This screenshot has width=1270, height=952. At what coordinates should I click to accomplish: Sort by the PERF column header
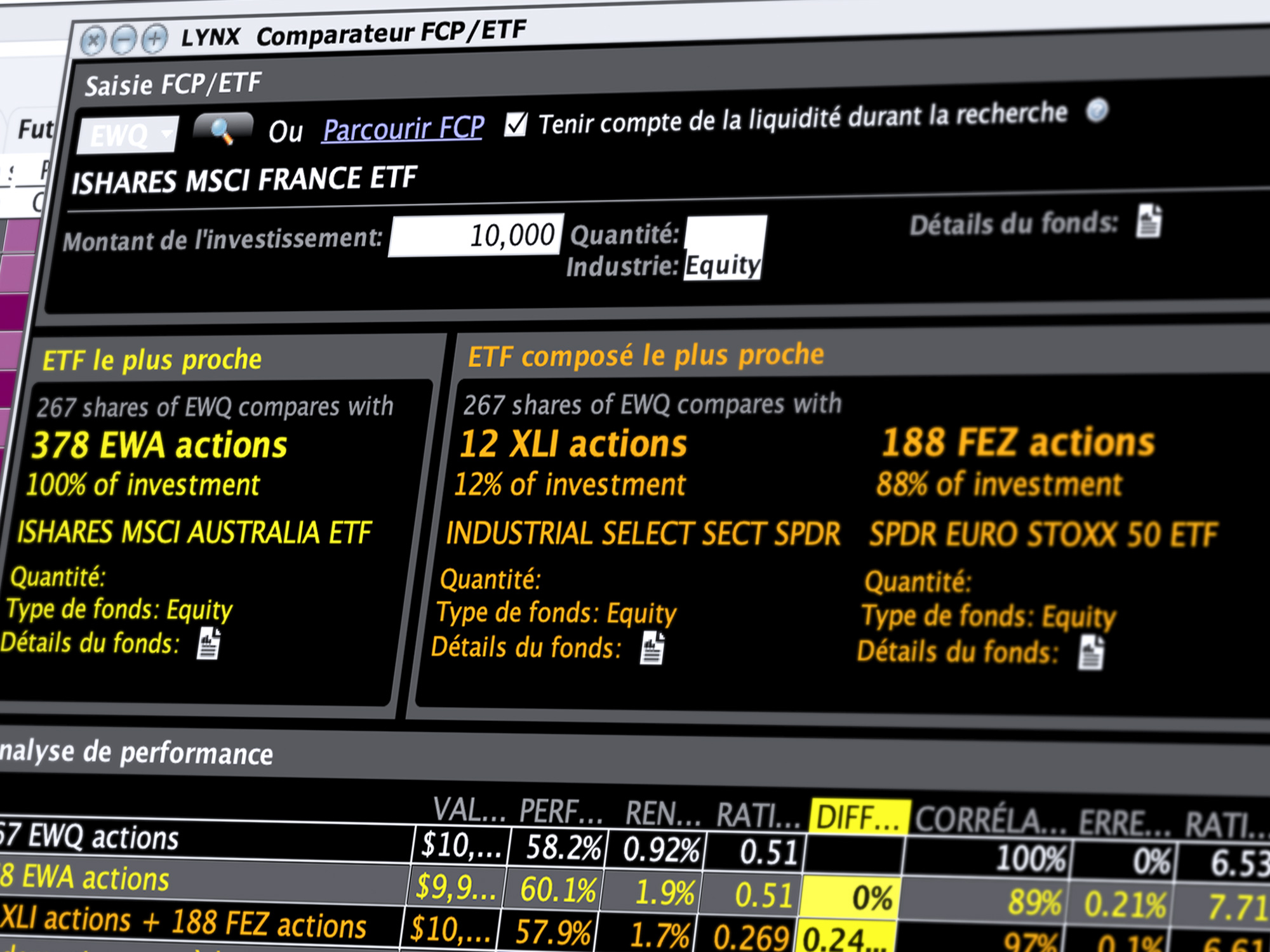(x=561, y=812)
